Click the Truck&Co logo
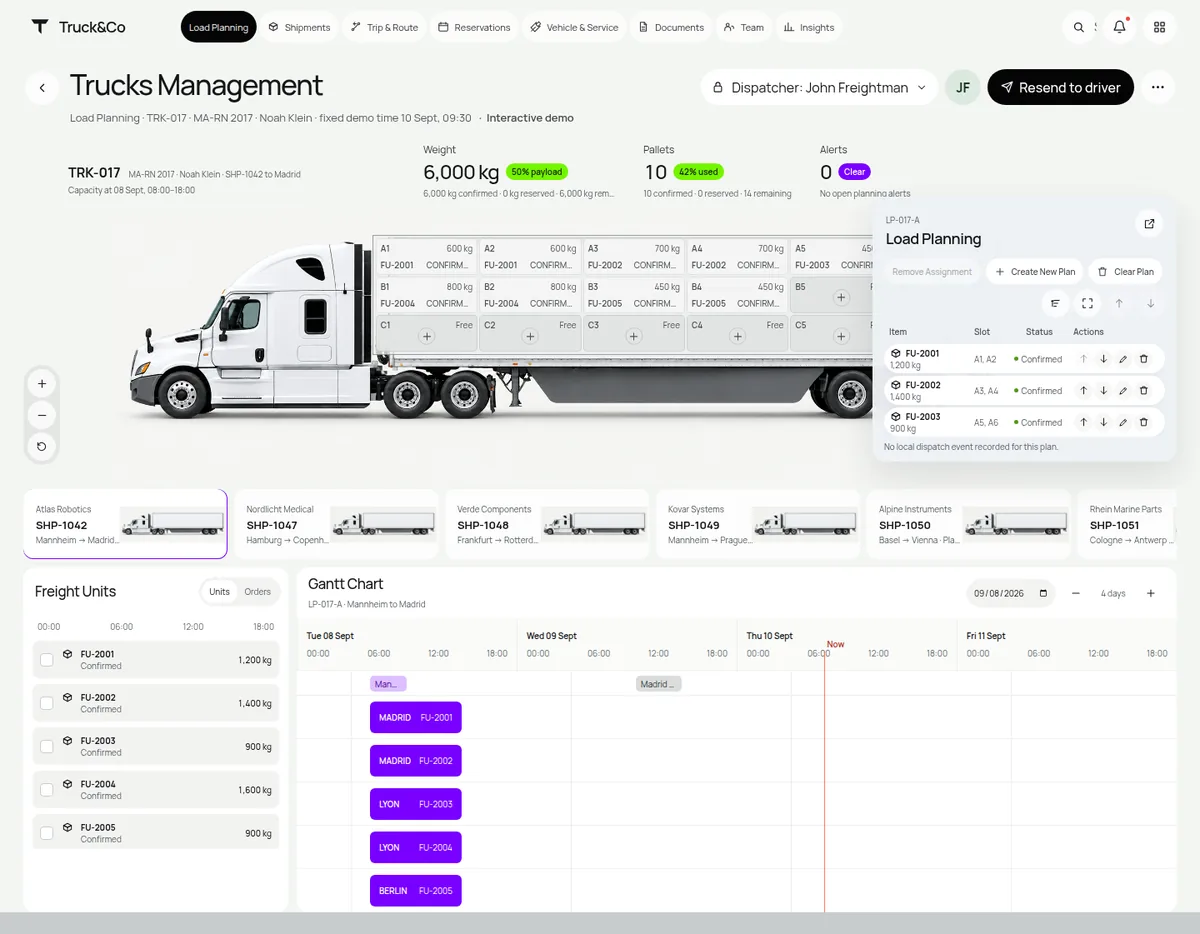Image resolution: width=1200 pixels, height=934 pixels. [x=78, y=27]
